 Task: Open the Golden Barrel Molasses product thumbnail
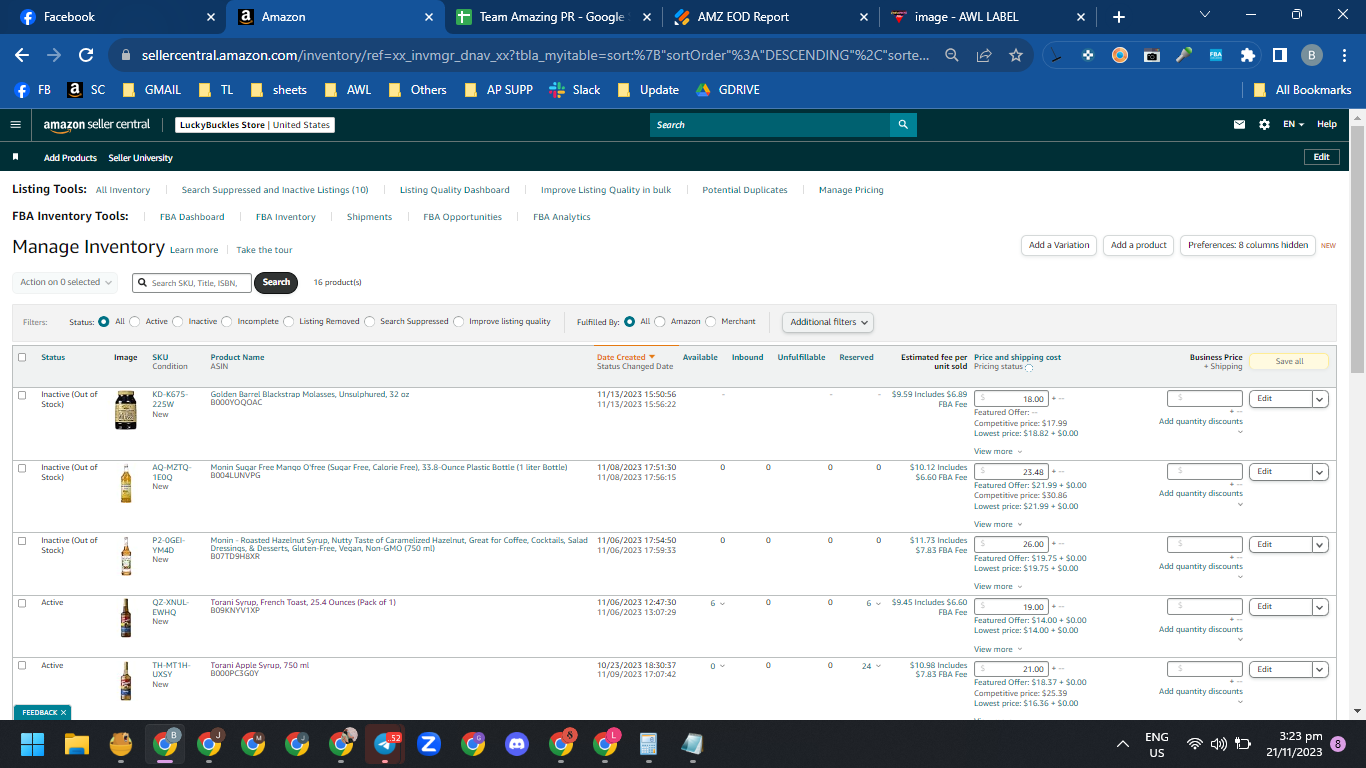(125, 410)
